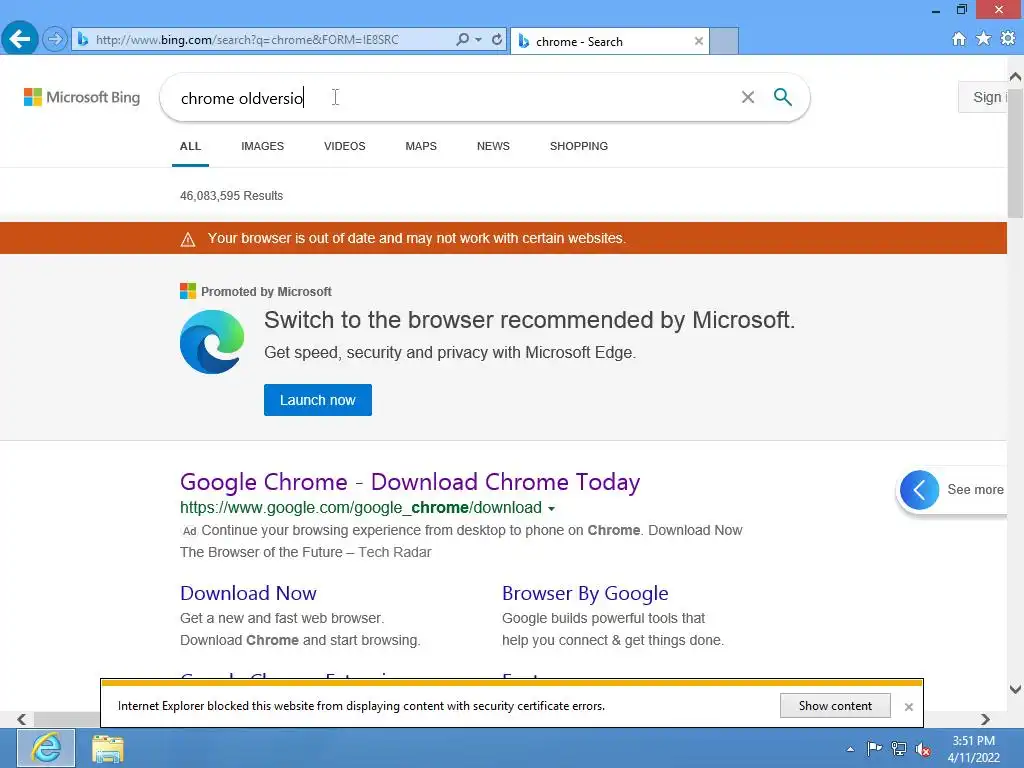
Task: Switch to the IMAGES tab
Action: (263, 146)
